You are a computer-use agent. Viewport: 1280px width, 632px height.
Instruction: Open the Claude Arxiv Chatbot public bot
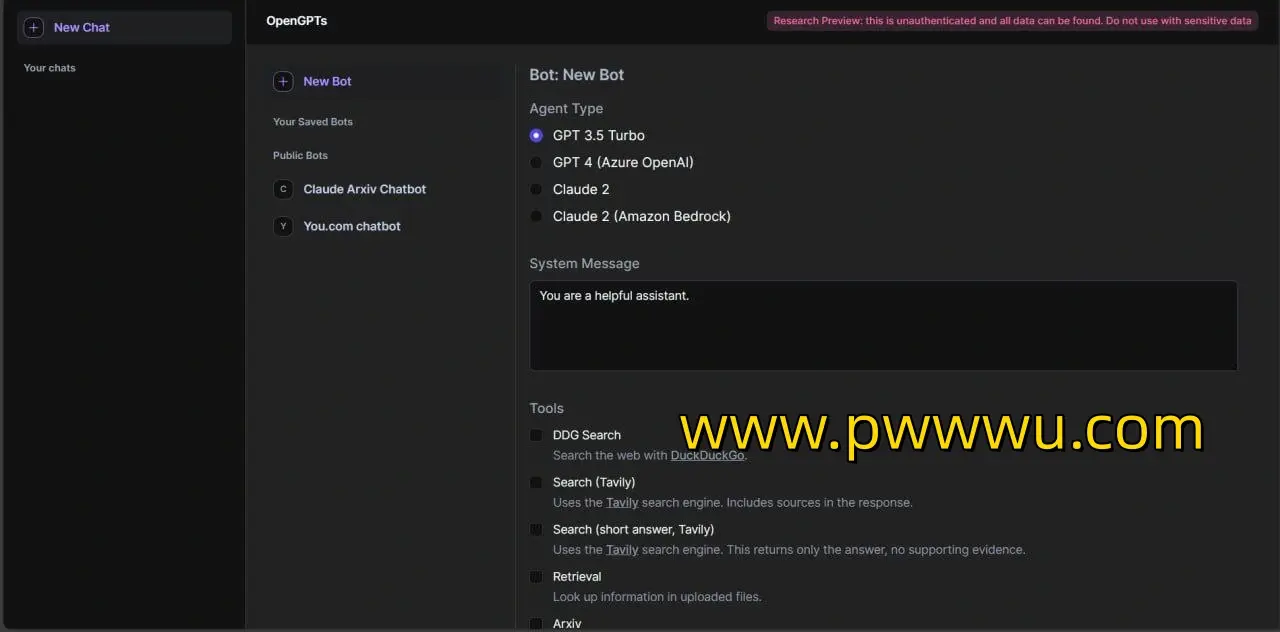click(x=364, y=189)
